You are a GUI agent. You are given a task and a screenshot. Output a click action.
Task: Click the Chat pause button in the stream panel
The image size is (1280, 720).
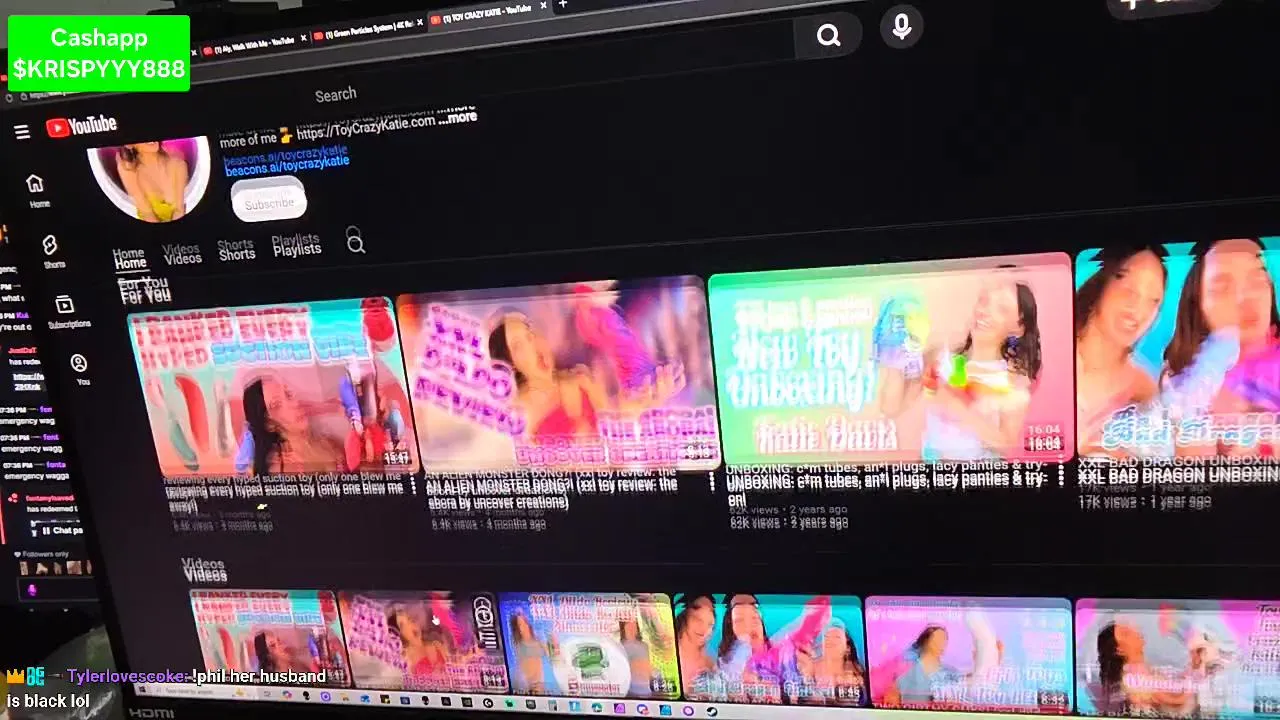[x=62, y=530]
